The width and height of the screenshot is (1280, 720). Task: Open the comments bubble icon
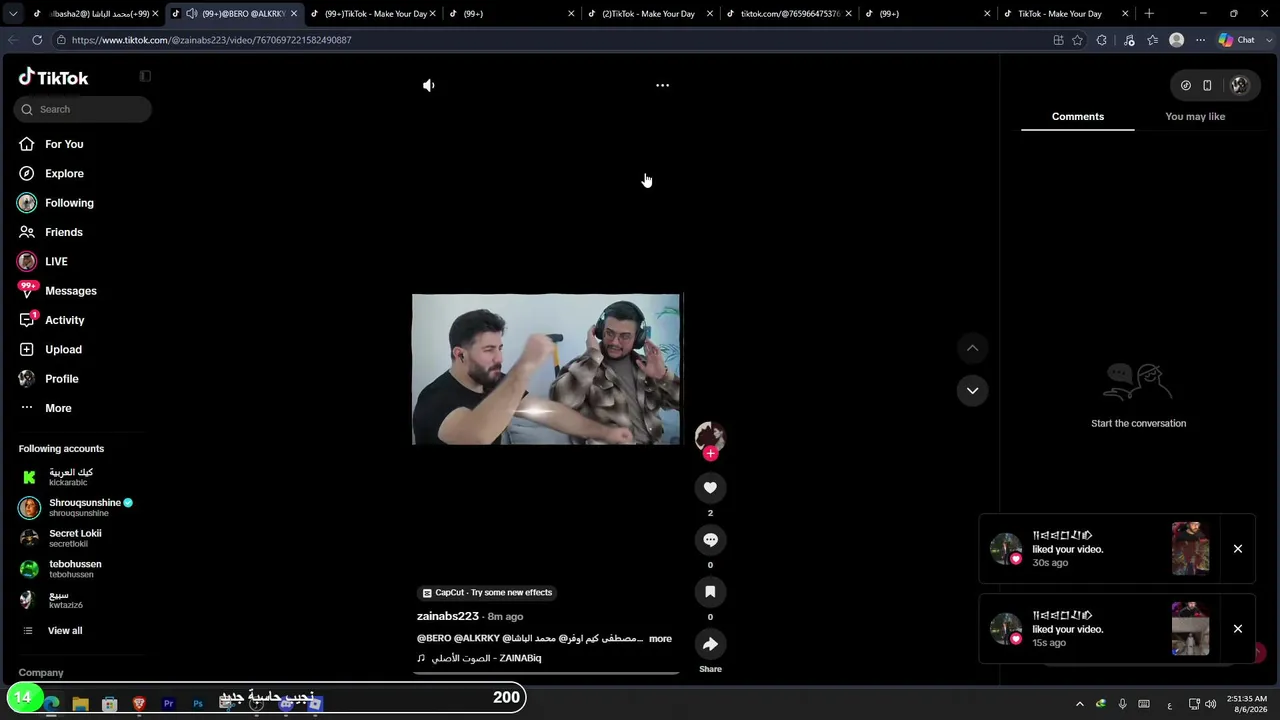710,540
